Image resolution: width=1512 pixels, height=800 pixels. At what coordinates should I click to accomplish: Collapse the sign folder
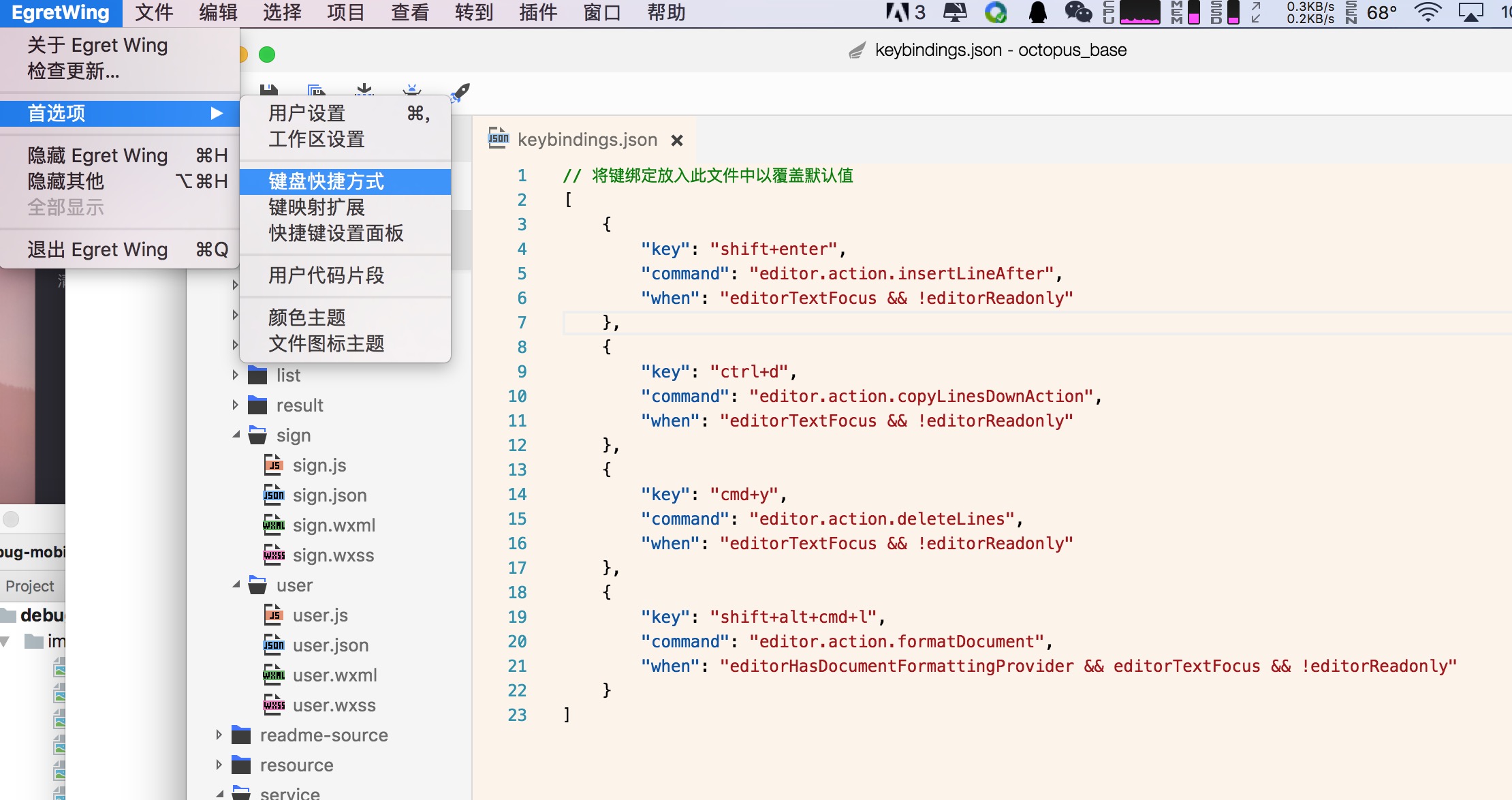pos(236,435)
